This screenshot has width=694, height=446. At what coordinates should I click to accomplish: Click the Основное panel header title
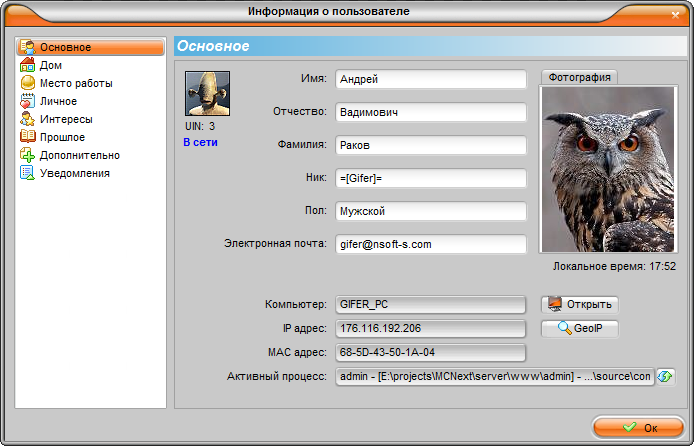click(213, 46)
